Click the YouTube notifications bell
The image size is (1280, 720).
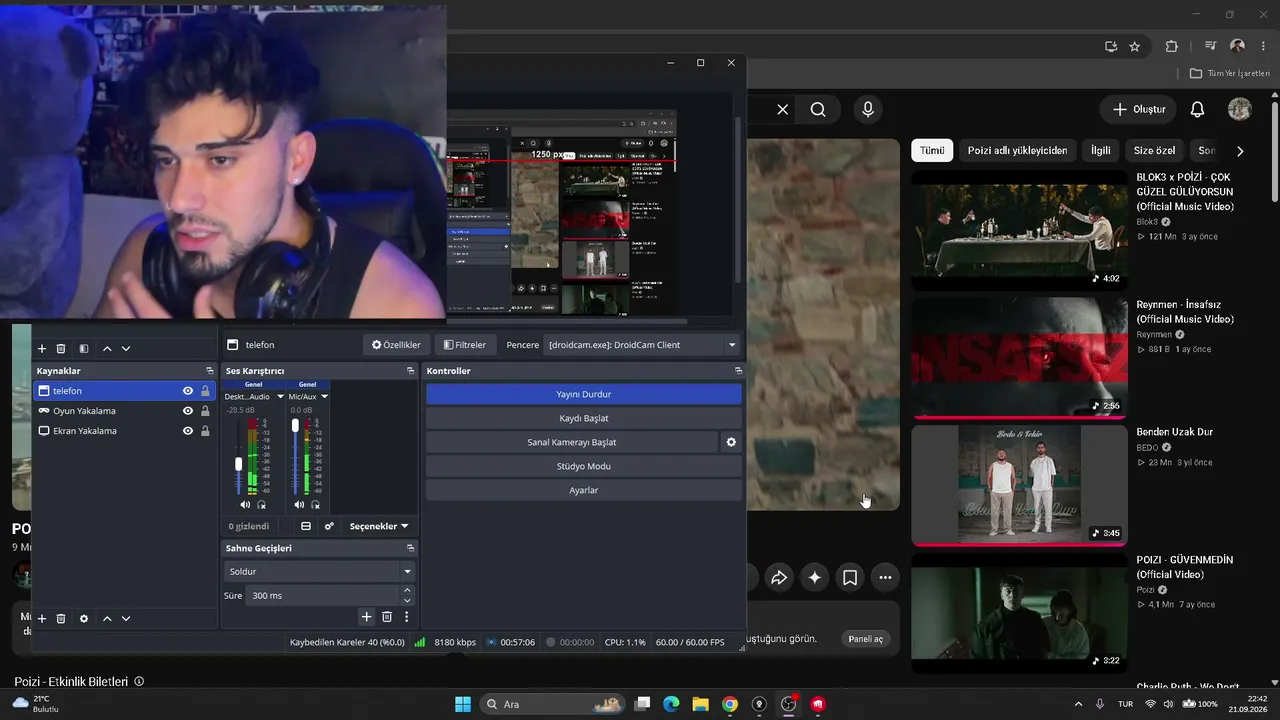coord(1197,109)
